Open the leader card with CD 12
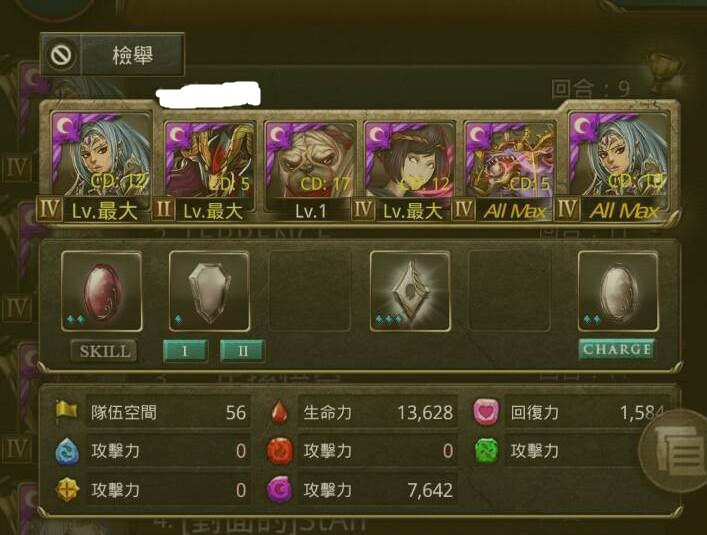This screenshot has width=707, height=535. point(101,154)
